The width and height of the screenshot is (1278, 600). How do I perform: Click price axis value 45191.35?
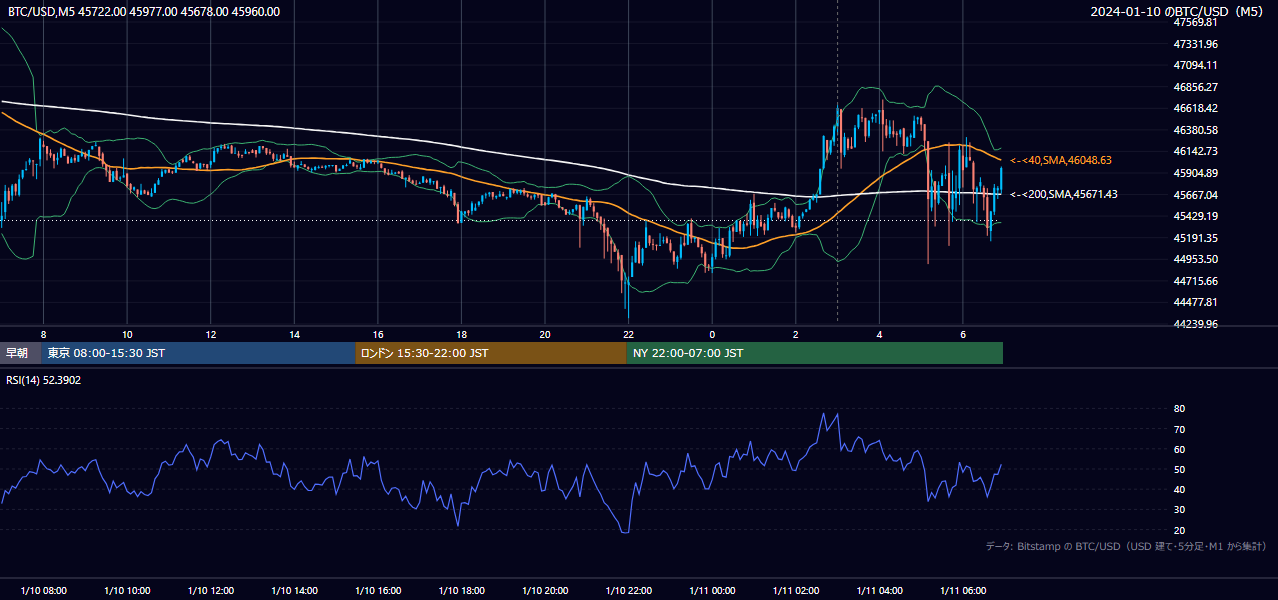(1195, 238)
